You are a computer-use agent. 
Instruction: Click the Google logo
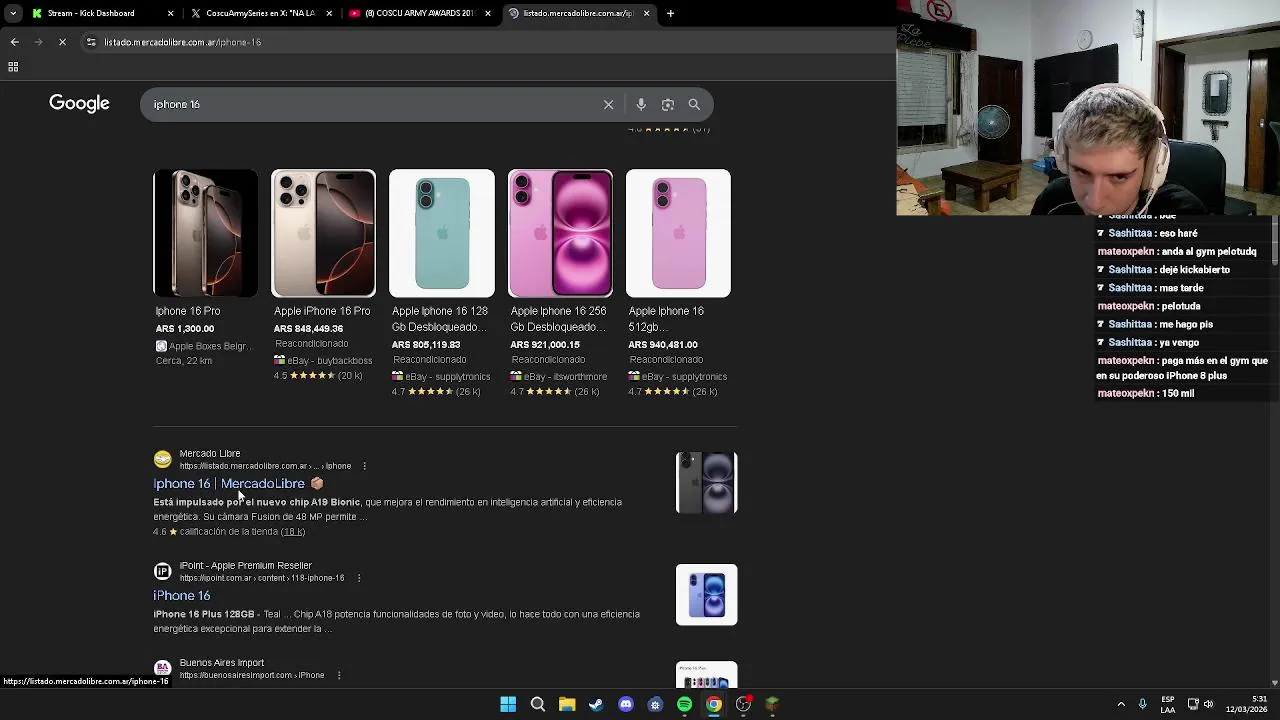point(79,103)
